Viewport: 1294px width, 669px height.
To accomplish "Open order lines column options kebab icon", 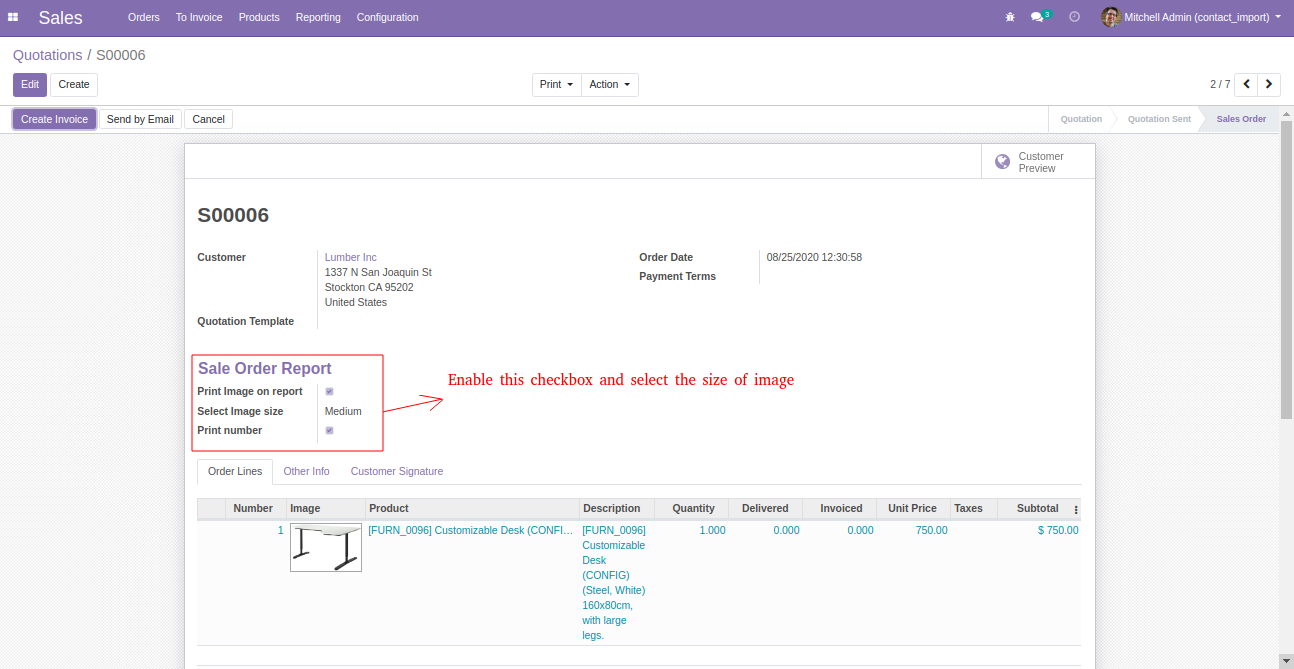I will (x=1076, y=509).
